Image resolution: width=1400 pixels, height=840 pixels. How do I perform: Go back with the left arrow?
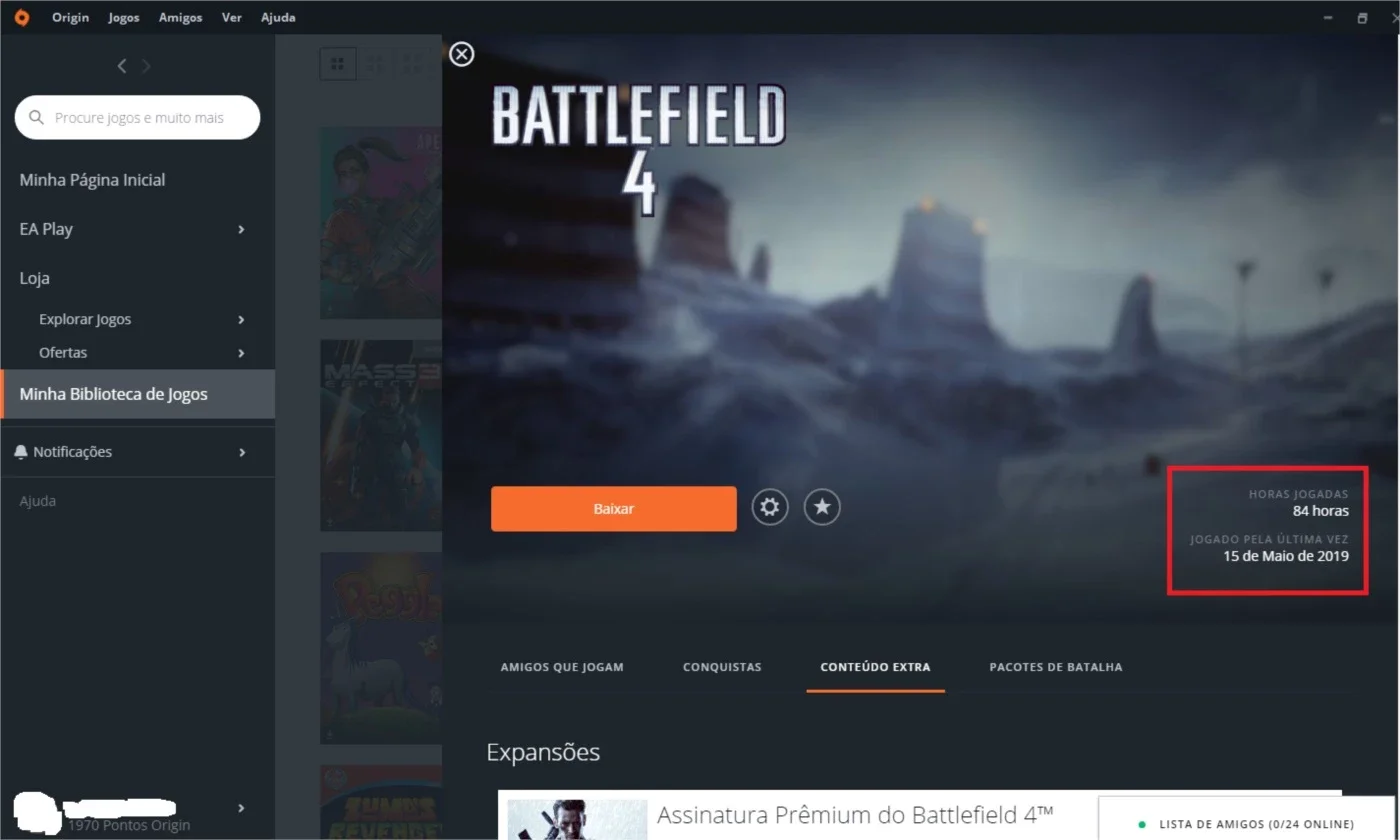(122, 66)
